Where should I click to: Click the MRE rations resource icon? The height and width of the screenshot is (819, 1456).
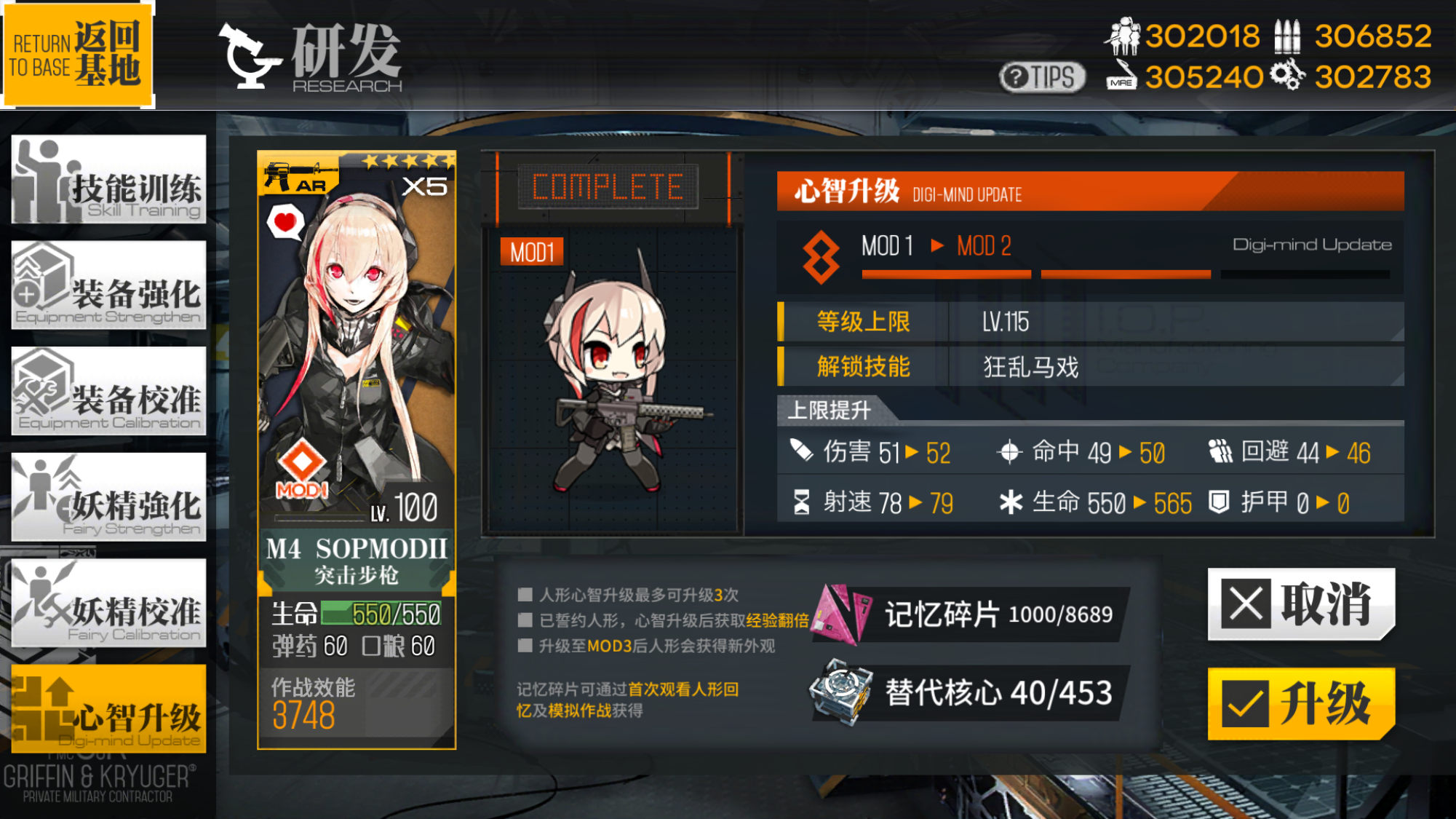pos(1121,76)
